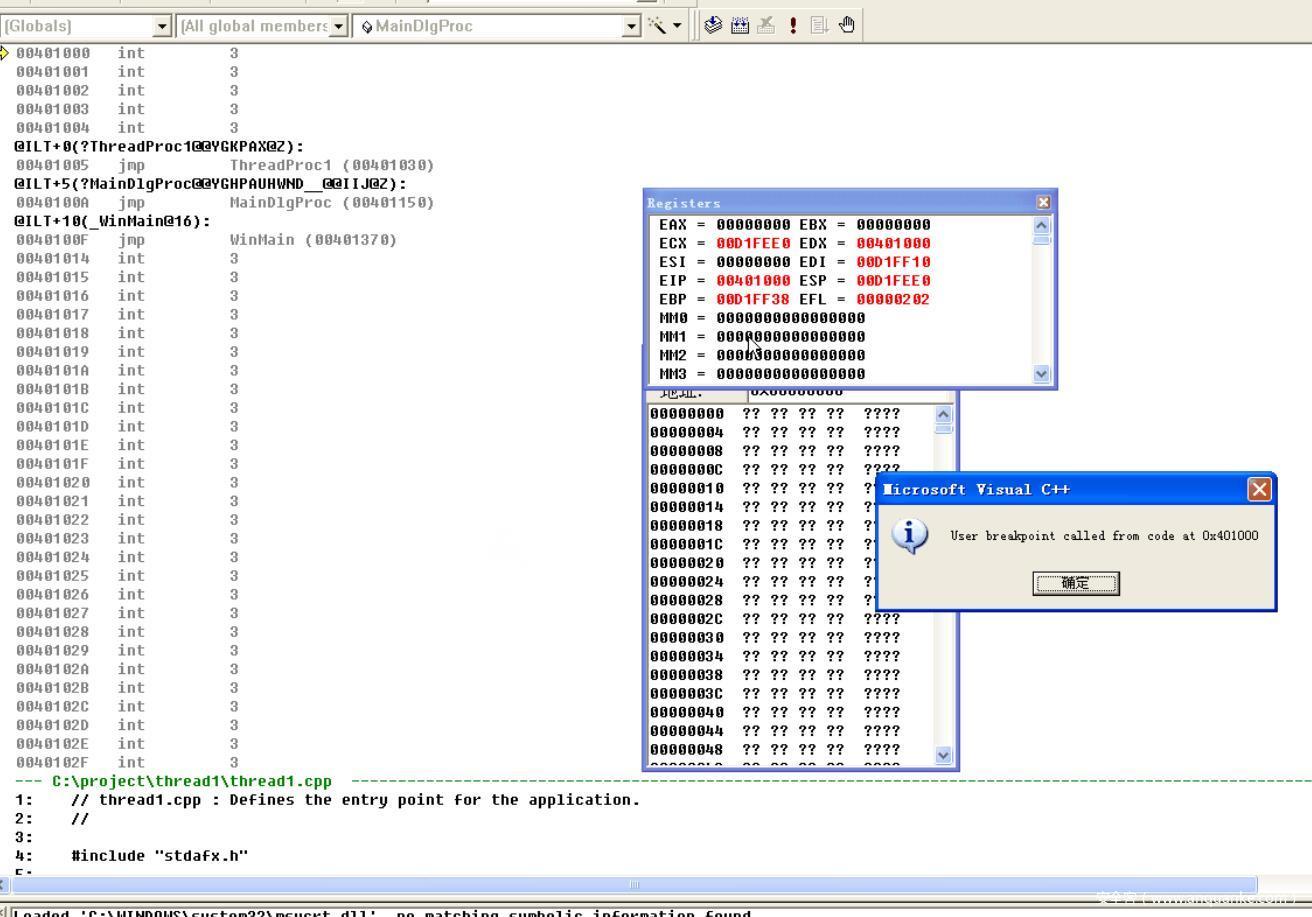Expand the All global members filter dropdown
This screenshot has height=917, width=1312.
click(340, 25)
